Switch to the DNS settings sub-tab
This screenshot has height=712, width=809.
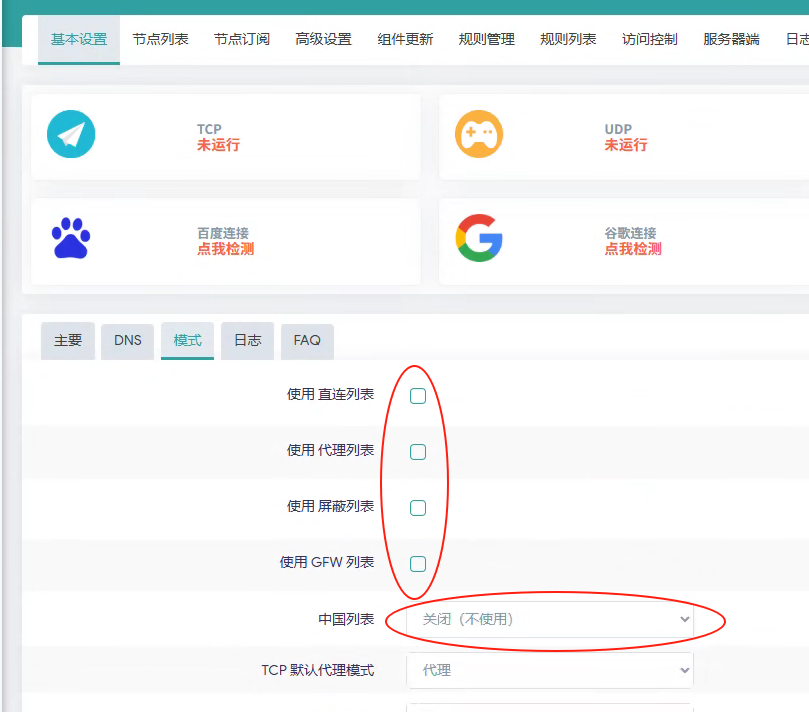tap(127, 341)
